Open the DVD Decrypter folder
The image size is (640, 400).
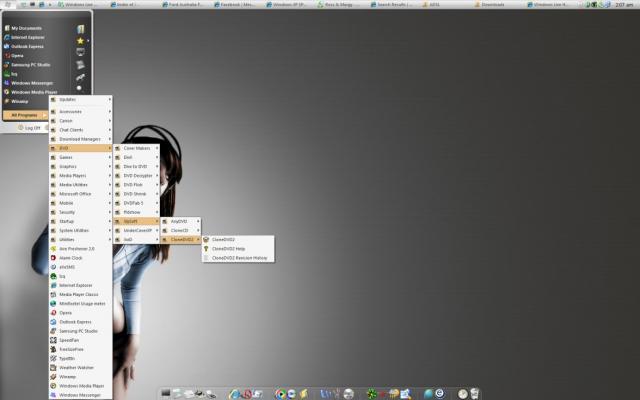click(x=136, y=176)
